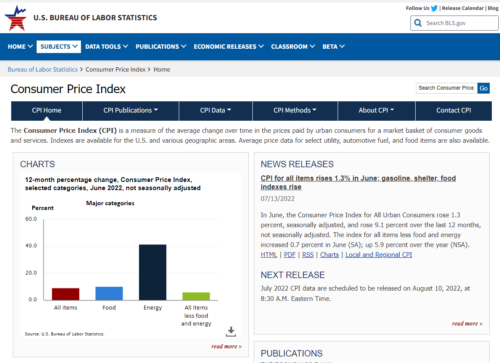The width and height of the screenshot is (500, 363).
Task: Click the 07/13/2022 release date
Action: tap(277, 199)
